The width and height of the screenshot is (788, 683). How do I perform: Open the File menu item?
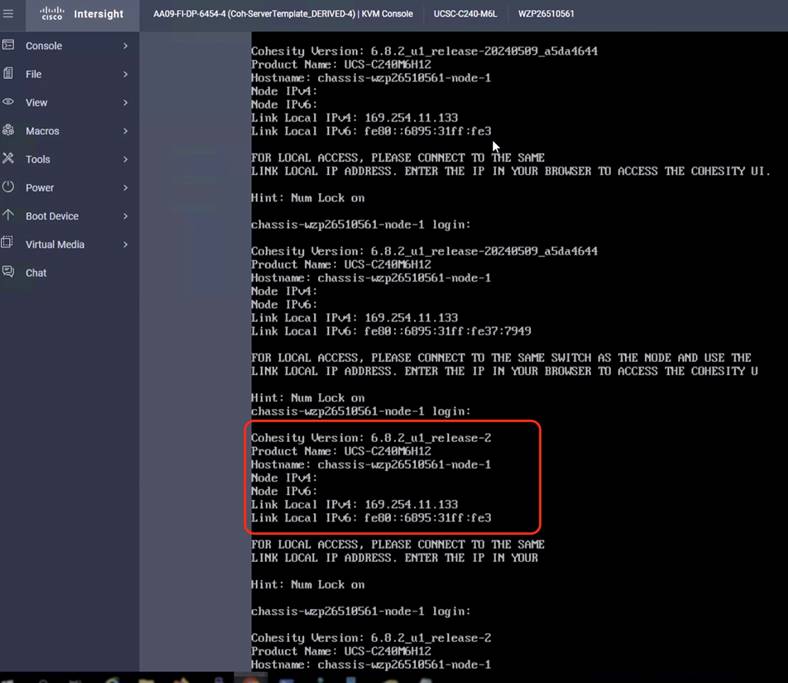point(69,74)
